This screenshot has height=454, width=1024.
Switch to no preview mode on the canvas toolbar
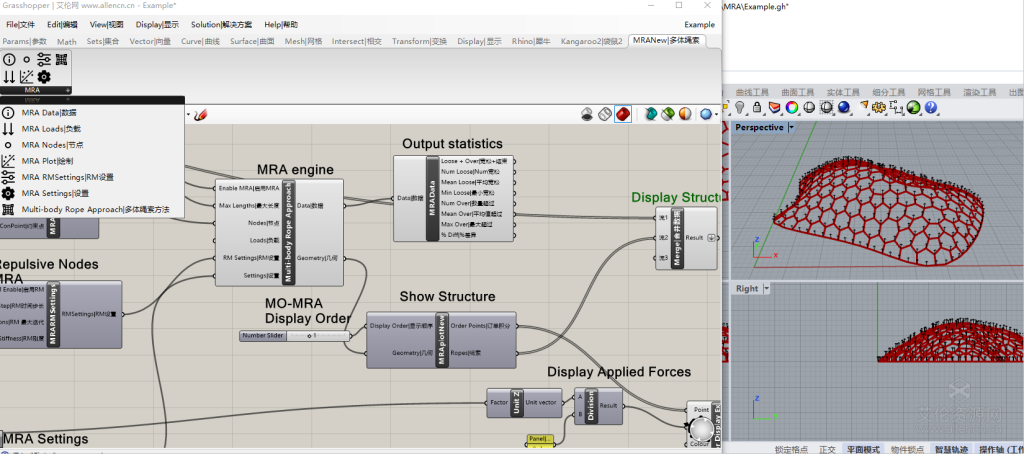(x=588, y=114)
